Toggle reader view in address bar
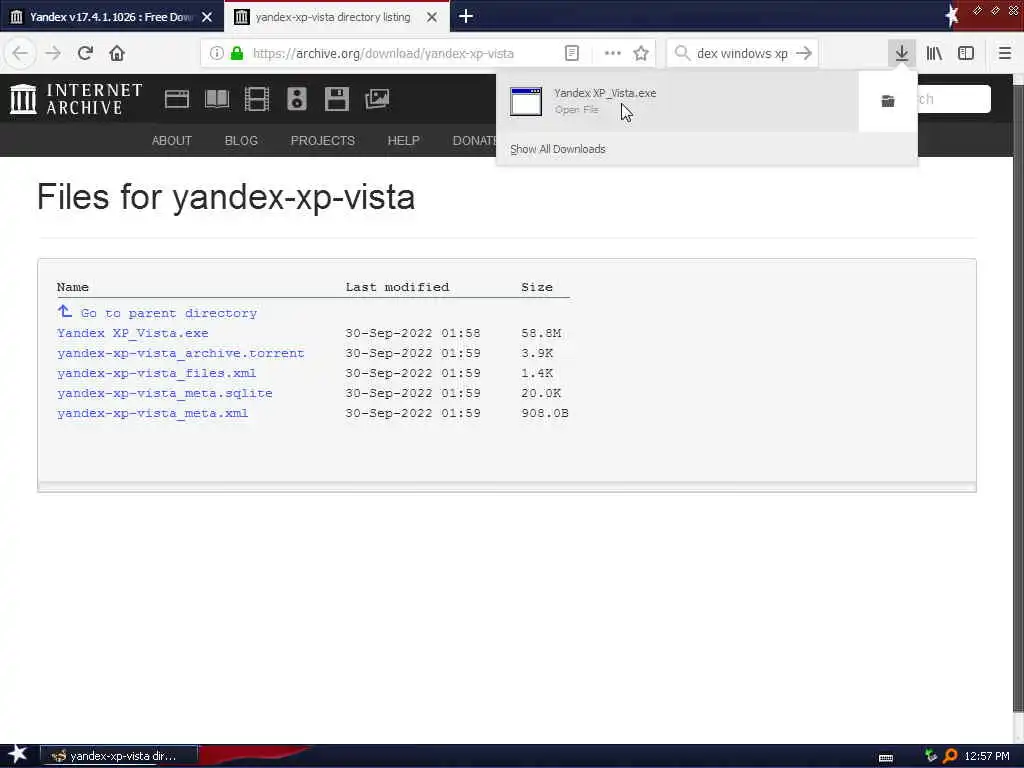 coord(571,54)
